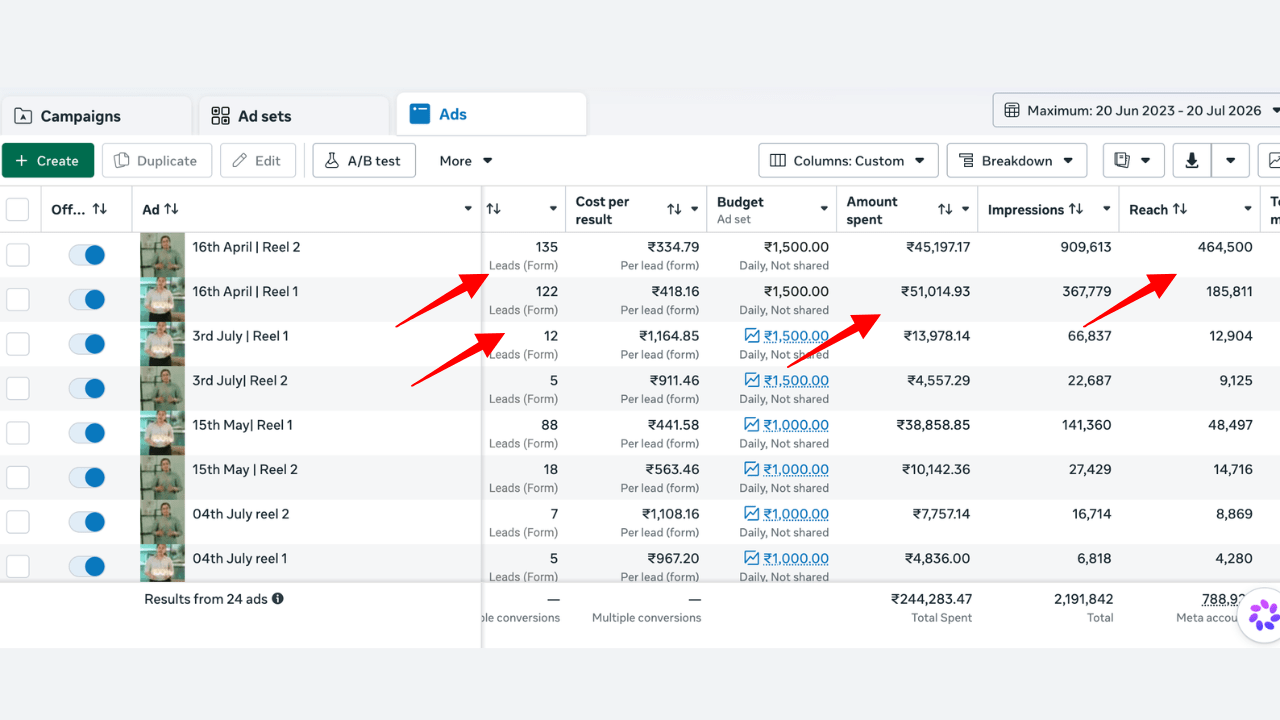Expand the export options arrow
Image resolution: width=1280 pixels, height=720 pixels.
[1231, 160]
